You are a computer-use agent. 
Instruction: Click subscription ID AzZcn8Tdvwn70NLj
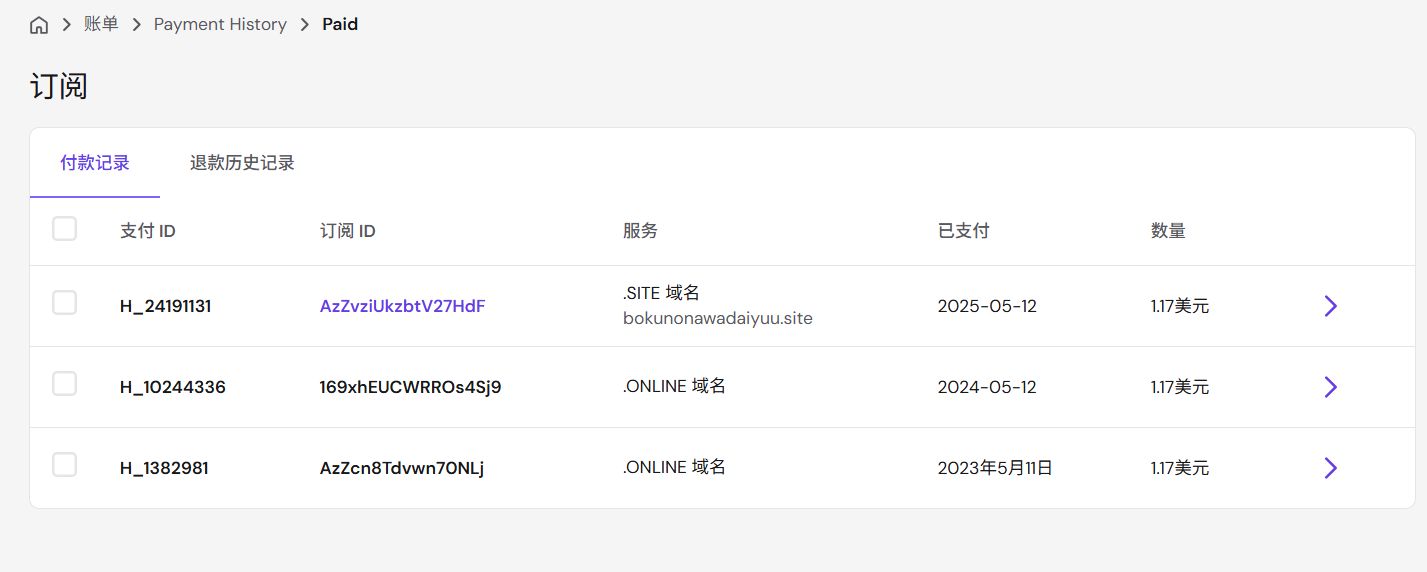click(x=402, y=468)
